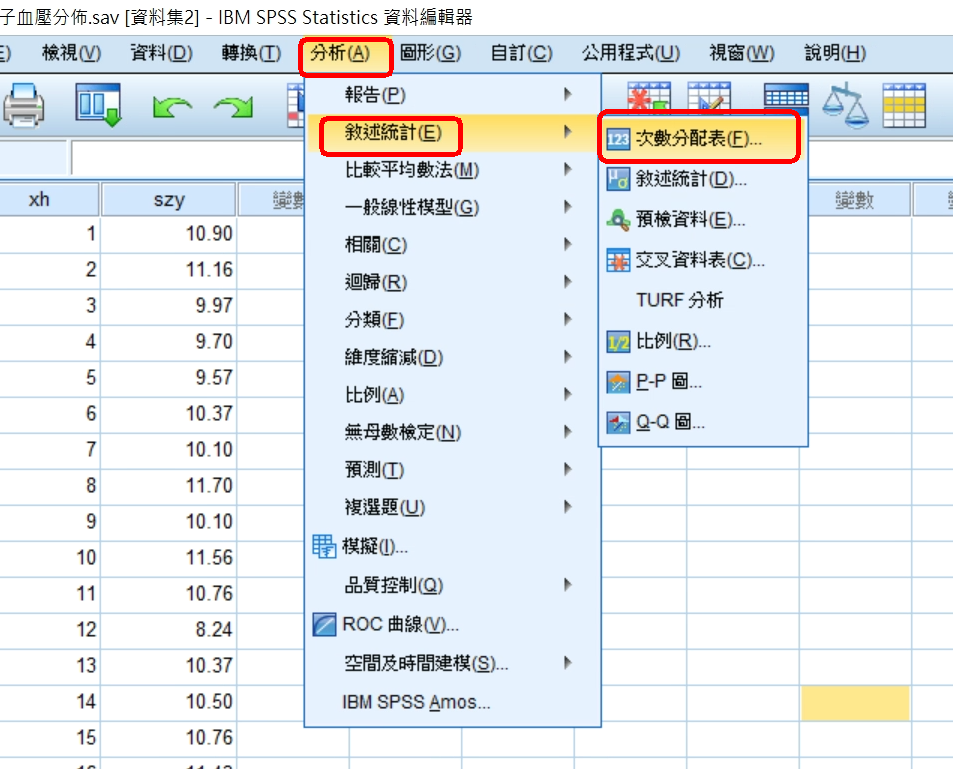This screenshot has width=953, height=769.
Task: Click the Weight cases scale icon
Action: (x=846, y=104)
